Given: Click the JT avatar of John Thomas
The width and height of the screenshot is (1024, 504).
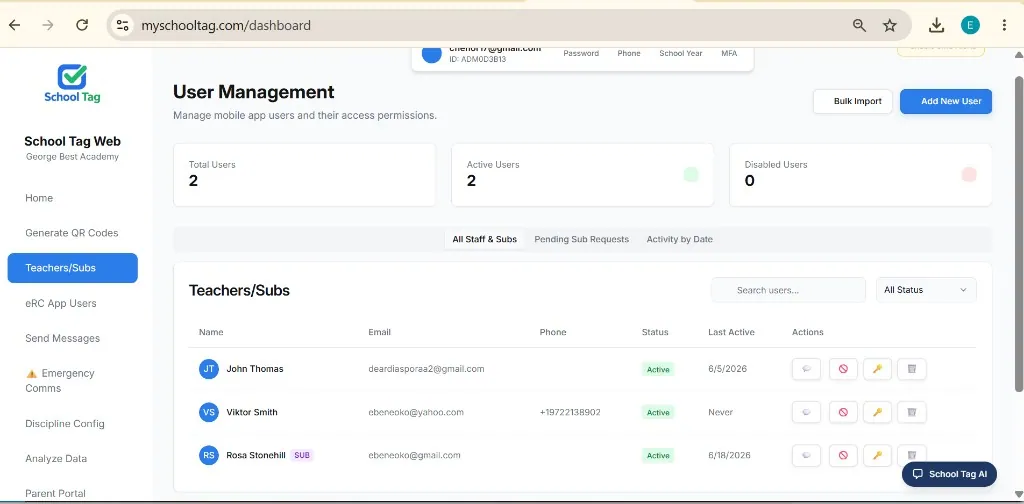Looking at the screenshot, I should pyautogui.click(x=208, y=369).
